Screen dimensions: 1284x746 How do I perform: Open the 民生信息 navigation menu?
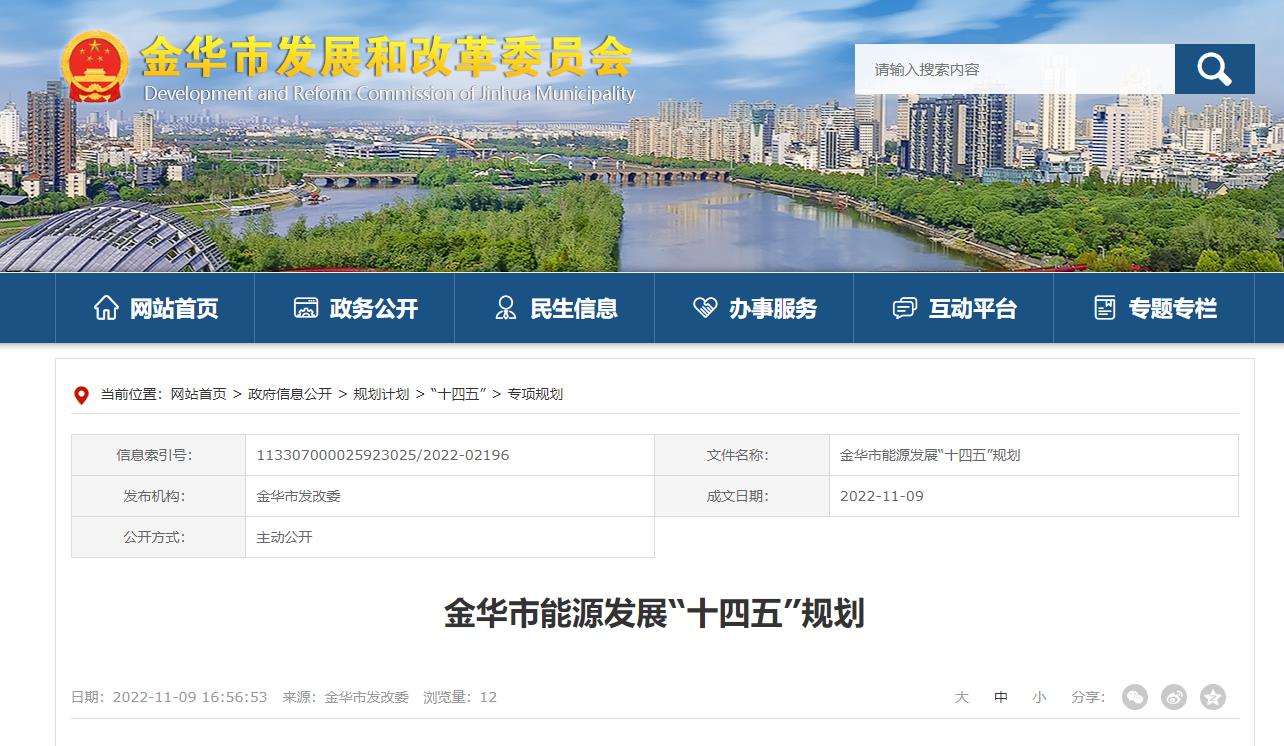click(x=555, y=308)
